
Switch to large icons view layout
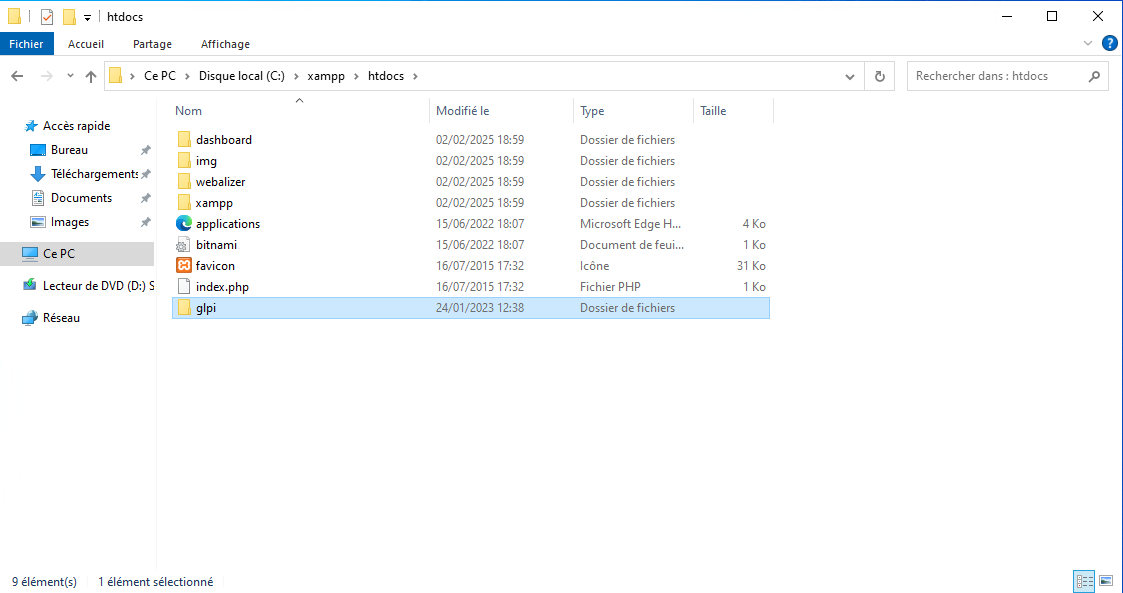pyautogui.click(x=1106, y=582)
